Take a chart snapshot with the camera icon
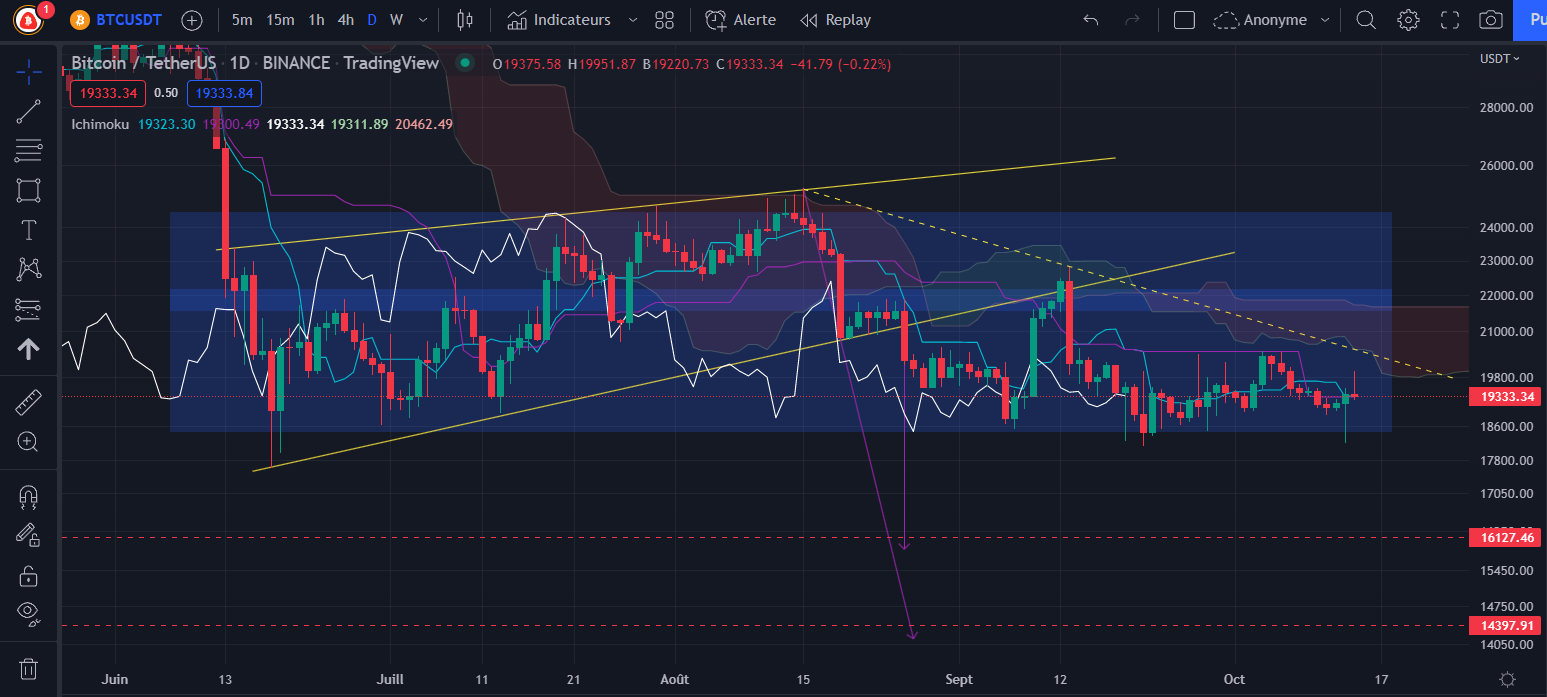 (x=1490, y=19)
